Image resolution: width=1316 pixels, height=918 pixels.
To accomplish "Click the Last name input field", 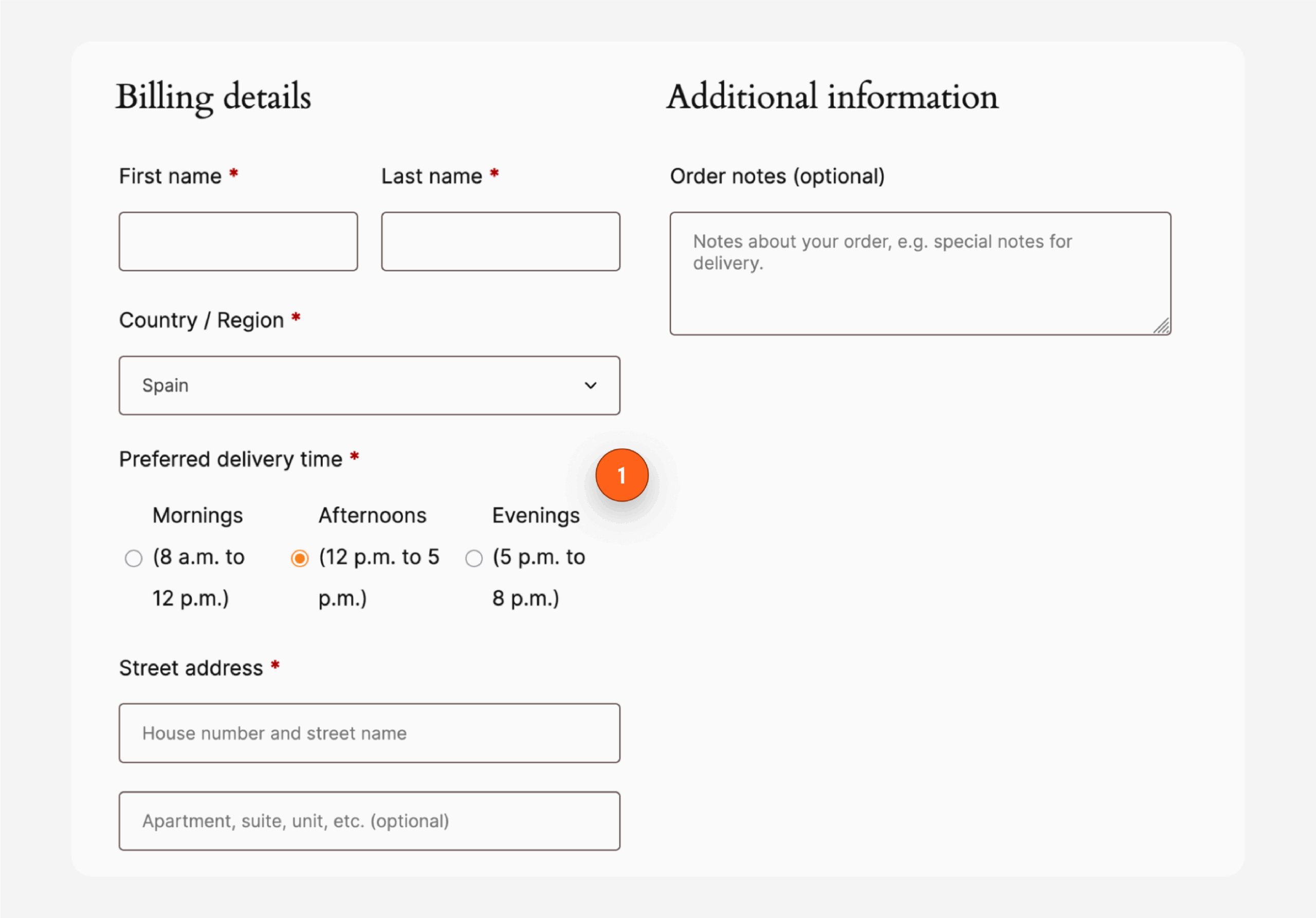I will [x=500, y=241].
